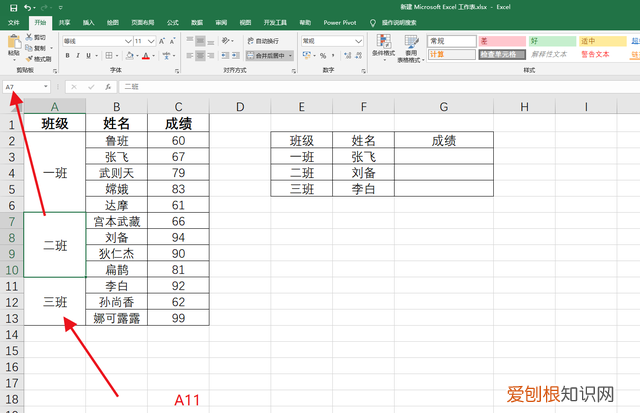Apply the Bad (差) pink cell style

502,41
